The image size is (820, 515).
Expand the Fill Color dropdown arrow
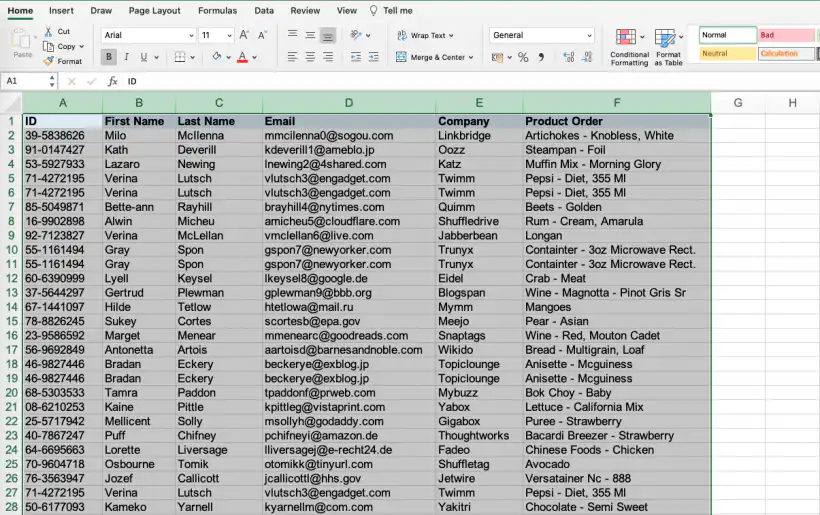coord(229,58)
